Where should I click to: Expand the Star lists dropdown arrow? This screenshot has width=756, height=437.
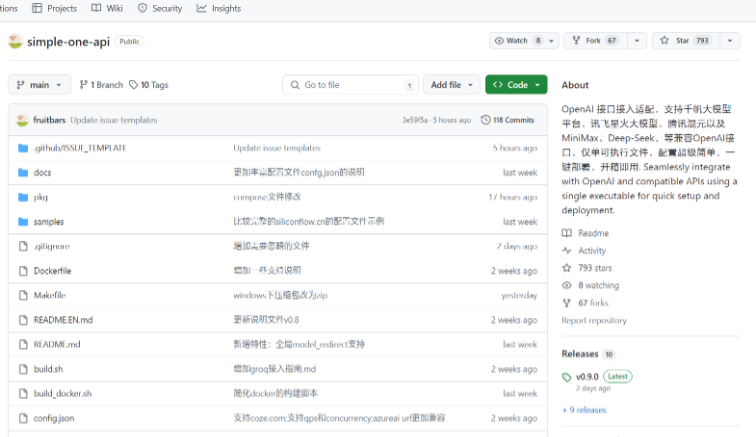point(730,41)
